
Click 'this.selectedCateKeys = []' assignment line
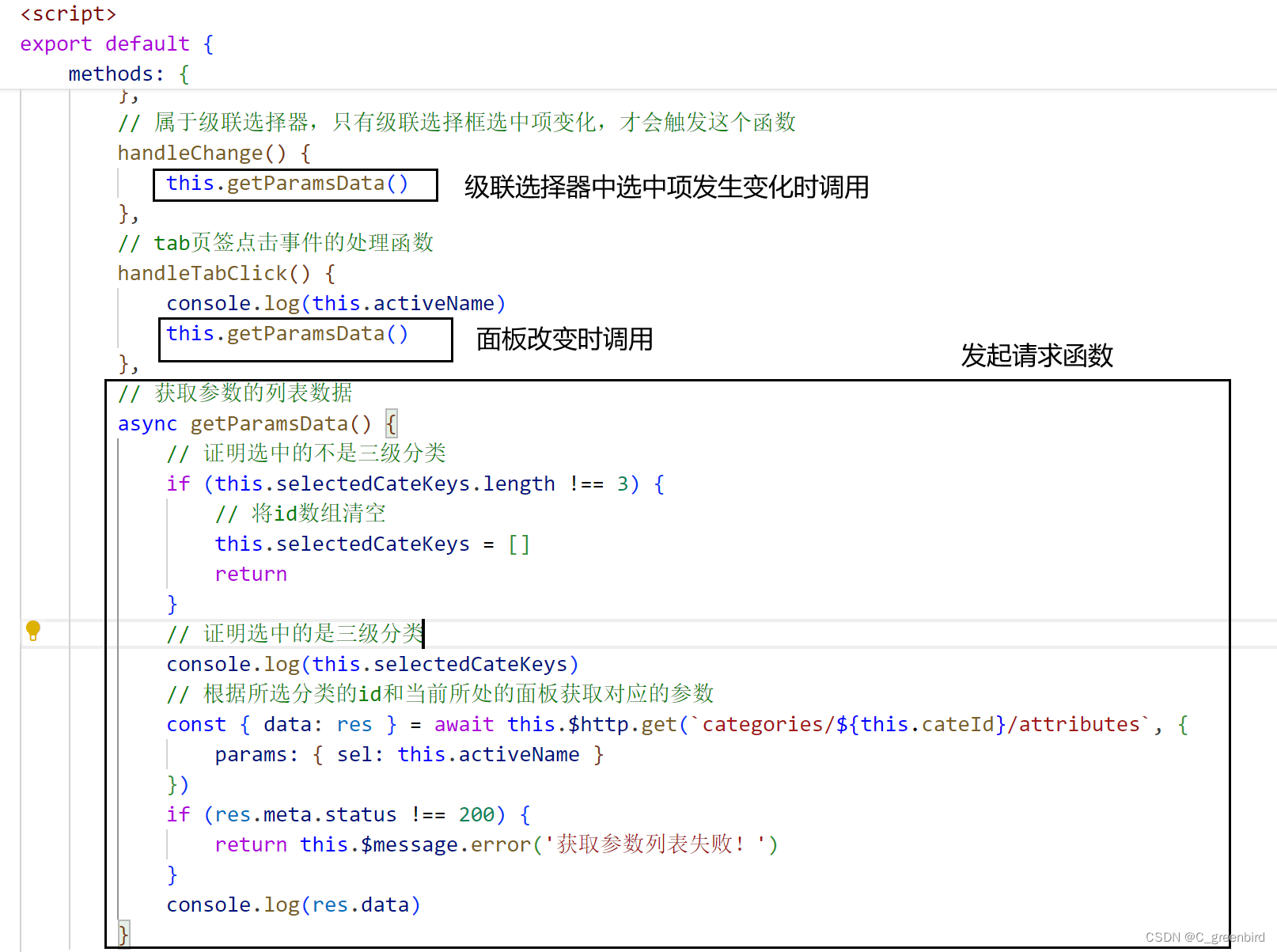click(372, 544)
